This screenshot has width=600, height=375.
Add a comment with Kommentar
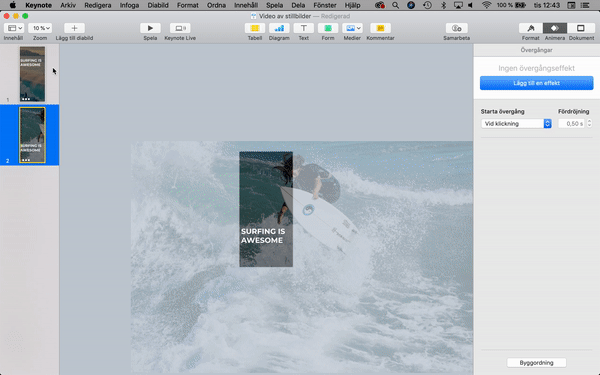tap(380, 28)
